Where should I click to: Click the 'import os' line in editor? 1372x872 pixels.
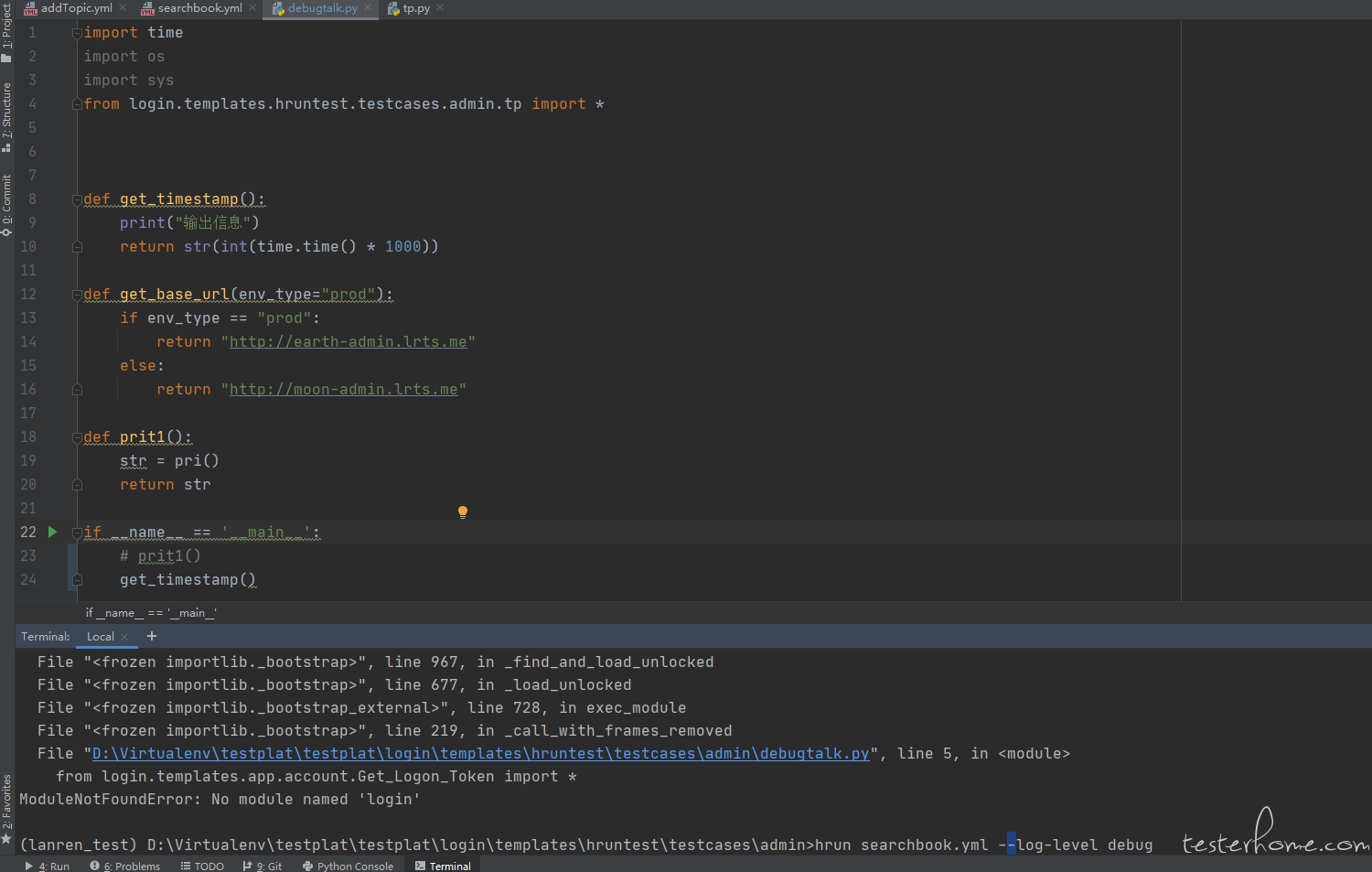click(123, 57)
